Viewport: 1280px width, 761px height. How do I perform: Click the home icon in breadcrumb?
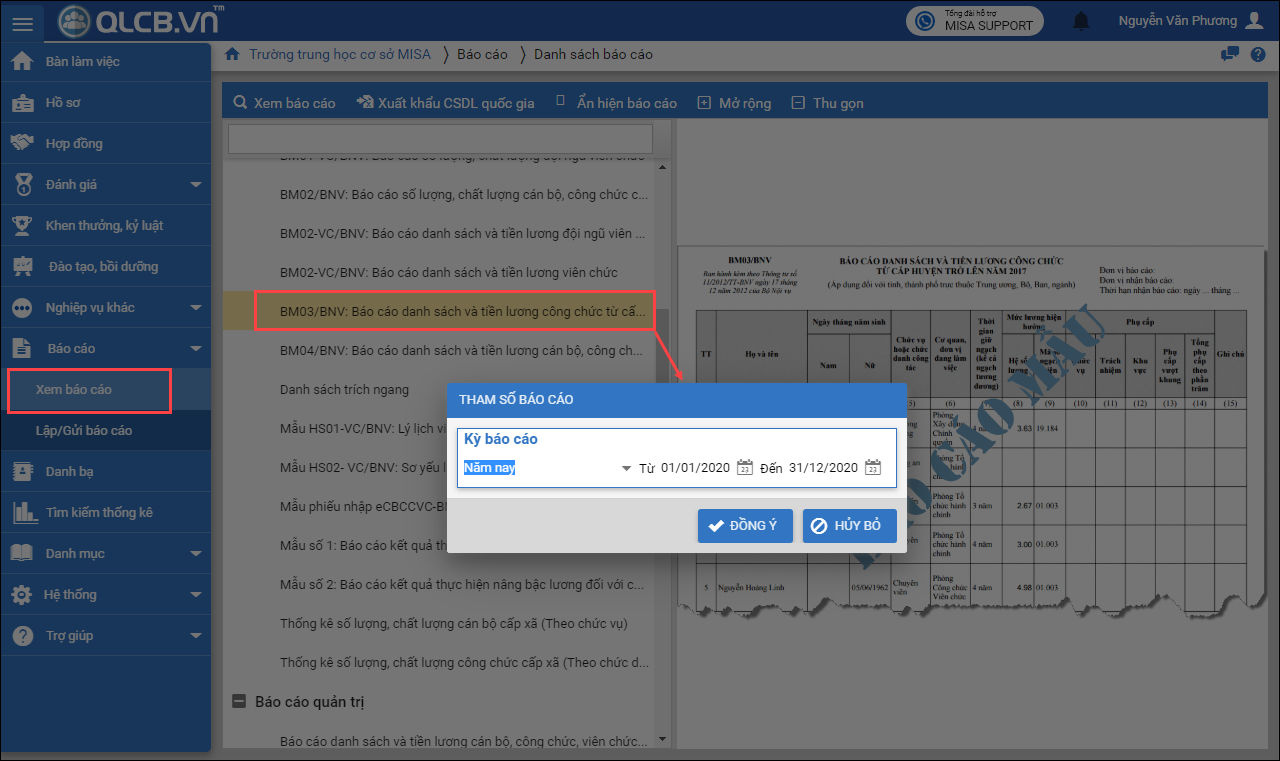pos(232,54)
